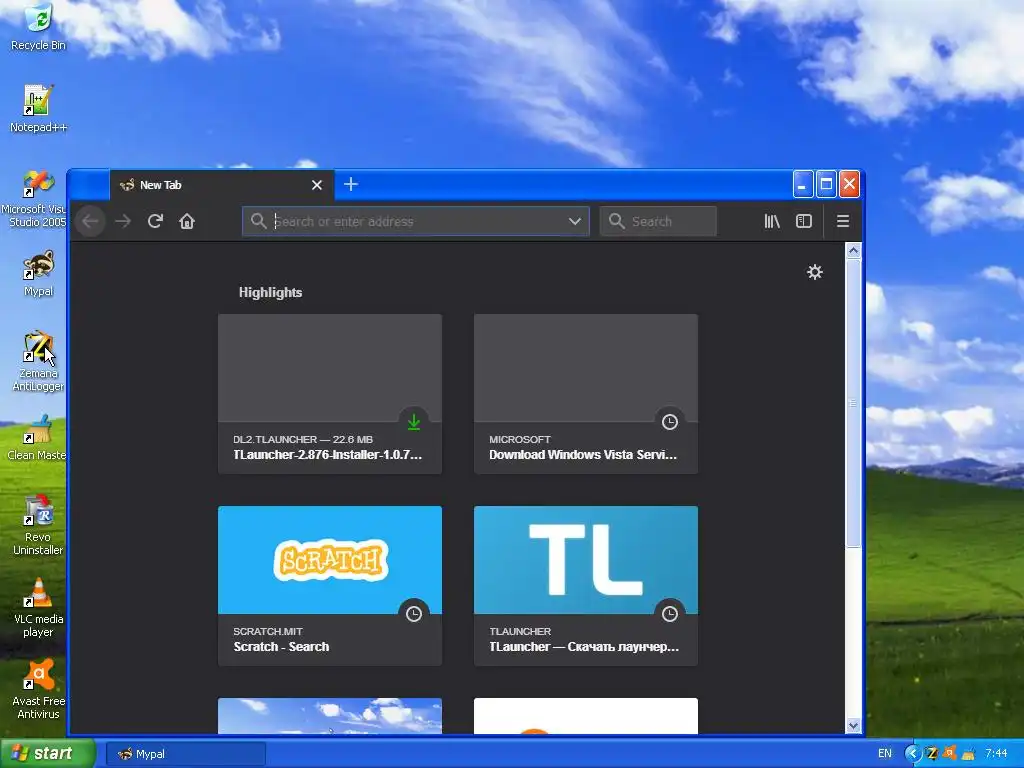Open the hamburger application menu

point(843,221)
